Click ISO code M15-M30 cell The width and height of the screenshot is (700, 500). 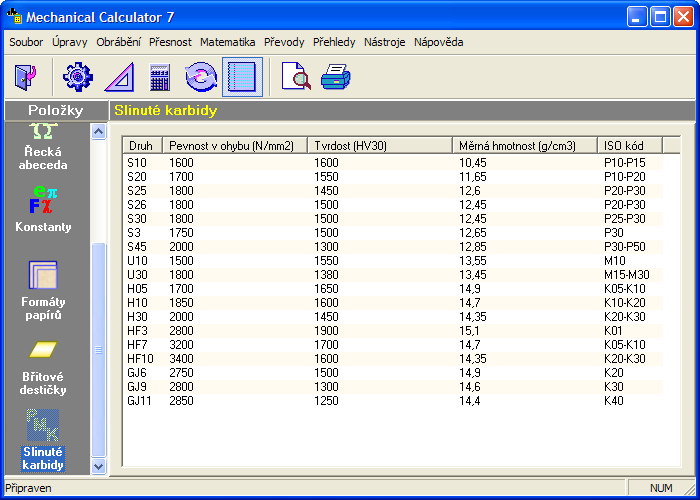pos(626,275)
